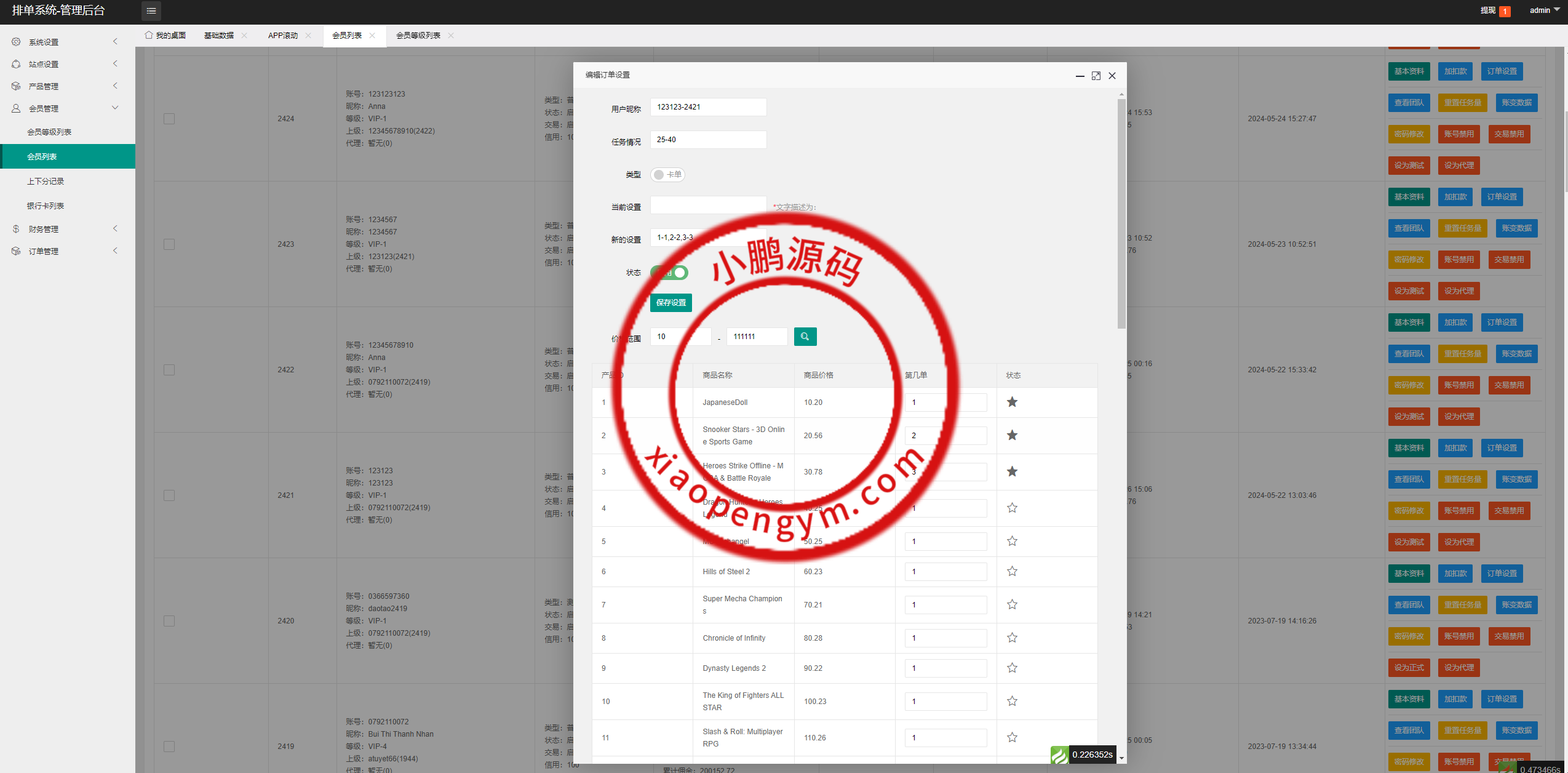Open 上下分记录 in the sidebar
1568x773 pixels.
coord(46,182)
